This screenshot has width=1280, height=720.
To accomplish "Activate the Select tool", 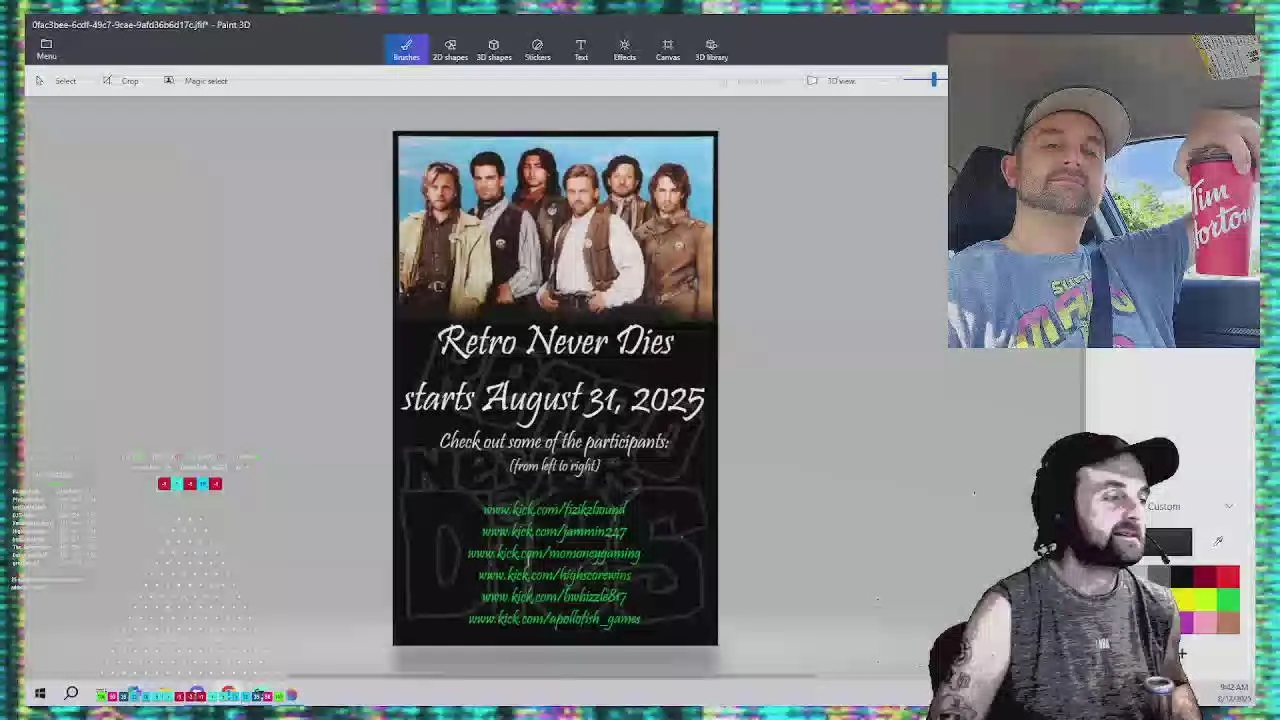I will tap(56, 81).
